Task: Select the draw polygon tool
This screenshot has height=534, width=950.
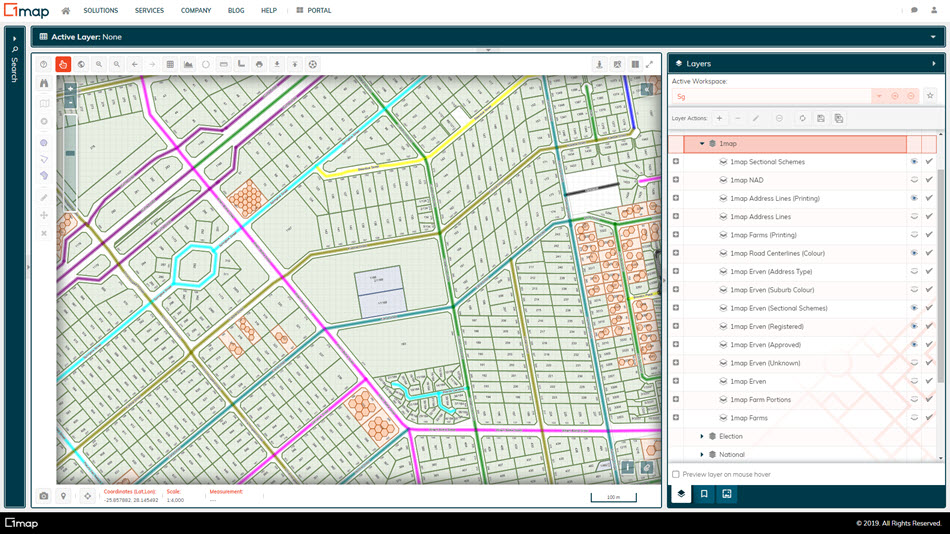Action: [44, 175]
